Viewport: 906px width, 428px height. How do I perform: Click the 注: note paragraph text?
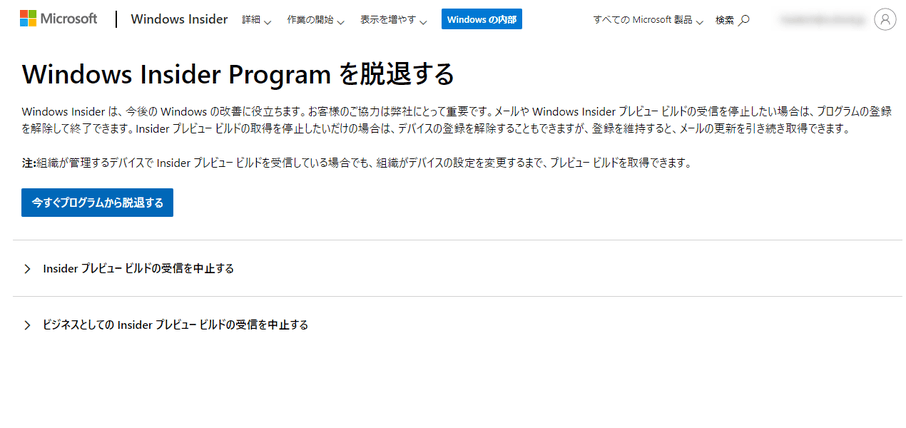[357, 163]
